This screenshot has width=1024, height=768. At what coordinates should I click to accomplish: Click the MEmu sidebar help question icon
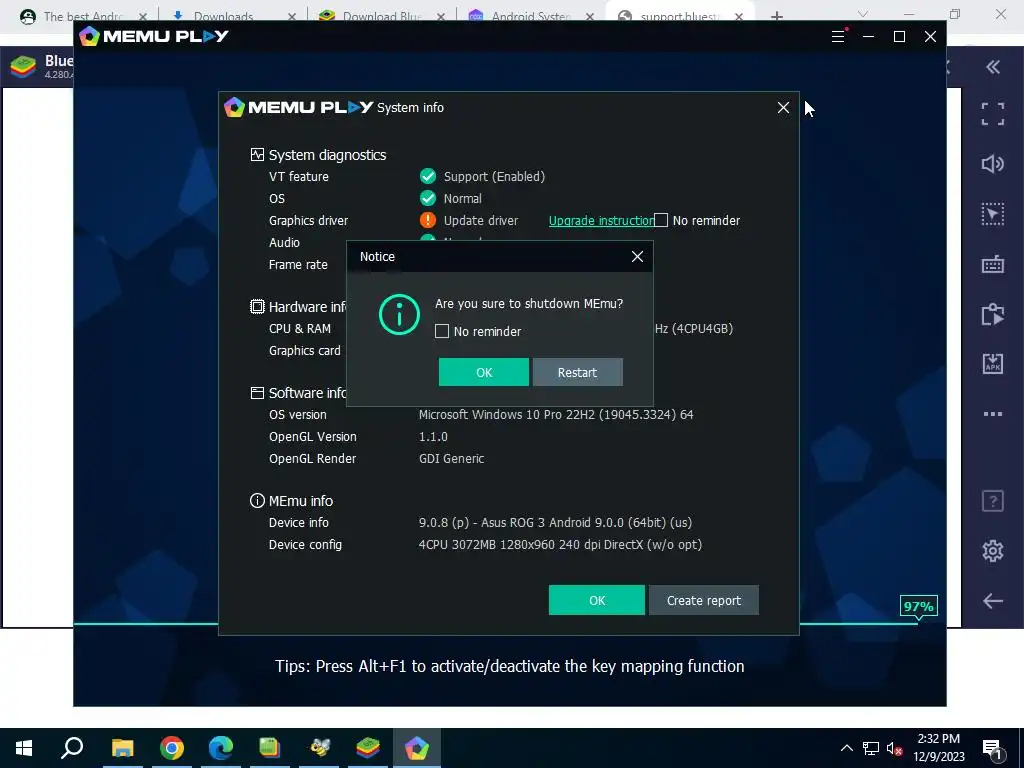tap(993, 501)
